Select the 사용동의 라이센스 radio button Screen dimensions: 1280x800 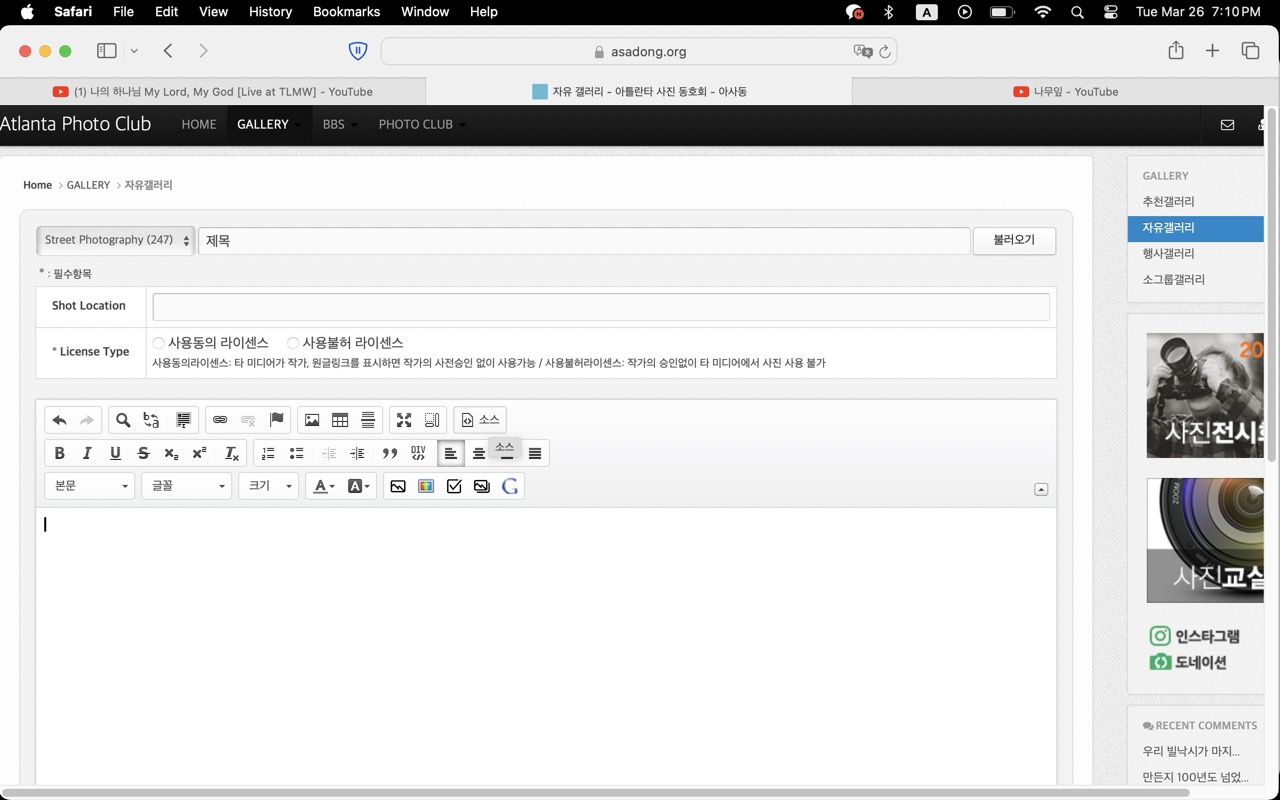click(159, 343)
